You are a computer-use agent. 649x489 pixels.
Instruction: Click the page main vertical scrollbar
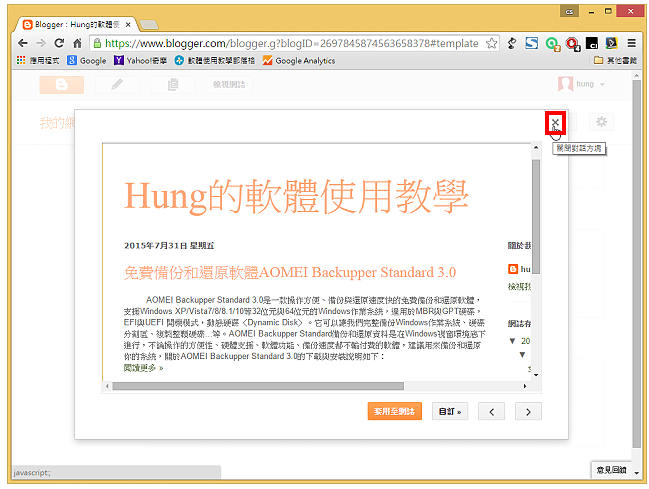pyautogui.click(x=636, y=263)
